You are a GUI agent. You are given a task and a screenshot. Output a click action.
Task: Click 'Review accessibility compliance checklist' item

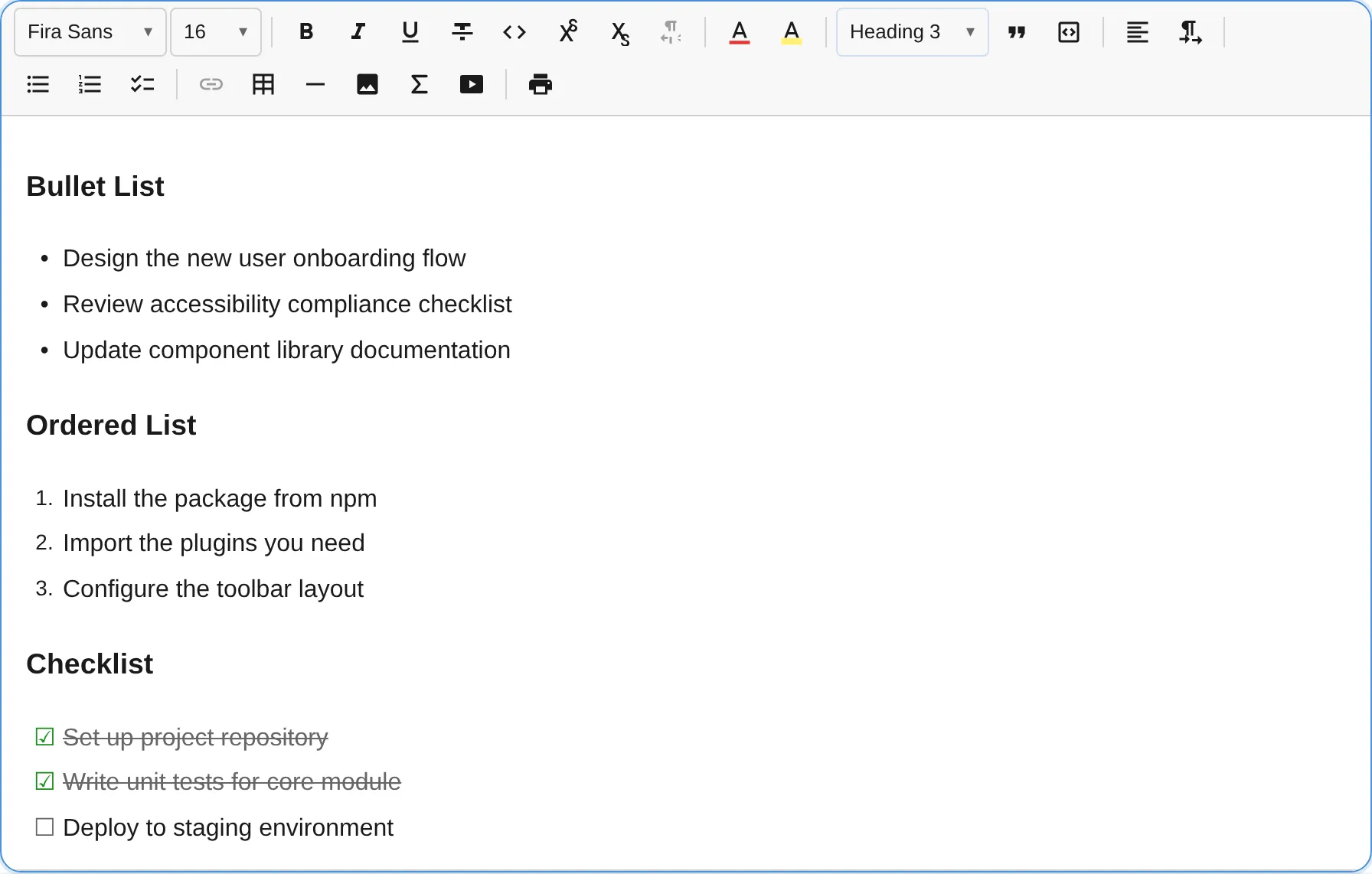[x=287, y=305]
